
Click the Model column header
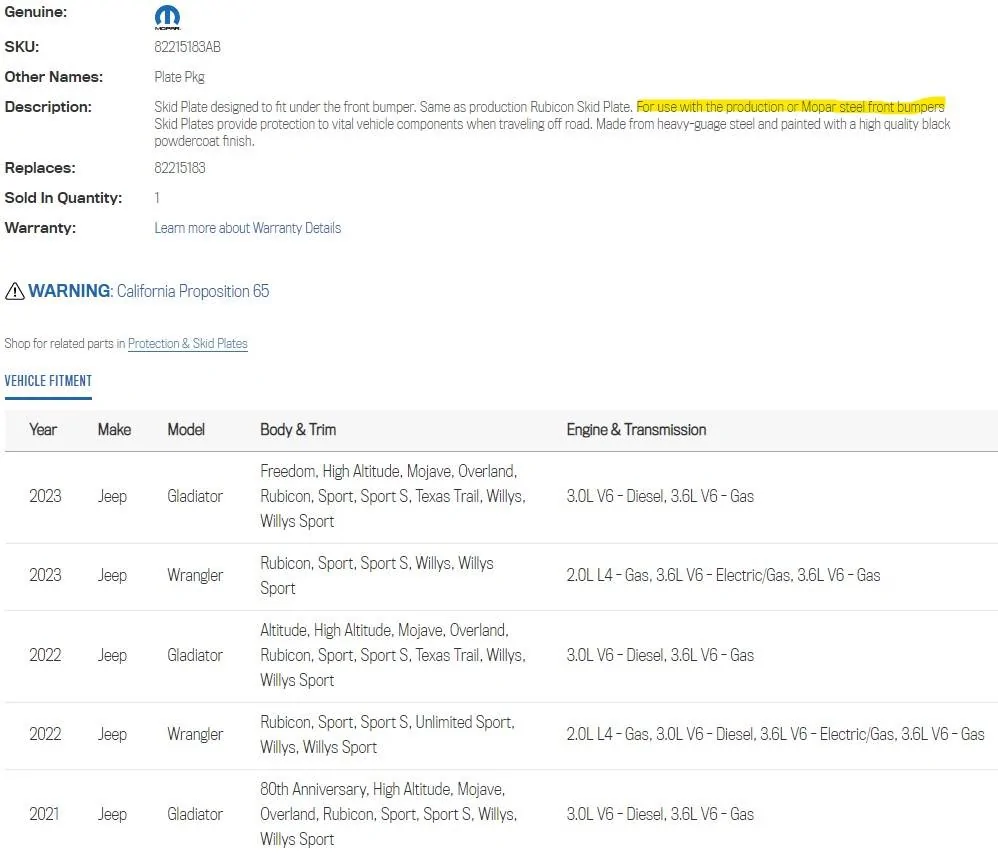point(186,430)
